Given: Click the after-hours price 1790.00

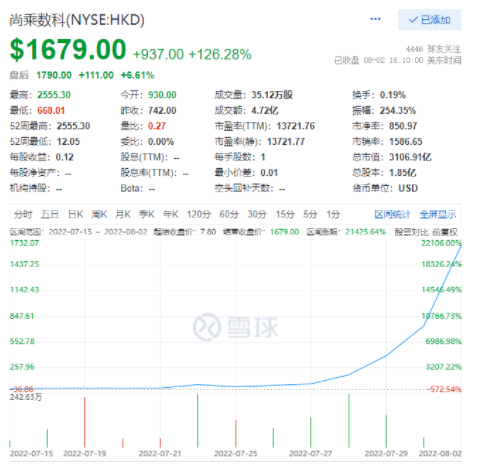Looking at the screenshot, I should click(x=54, y=75).
